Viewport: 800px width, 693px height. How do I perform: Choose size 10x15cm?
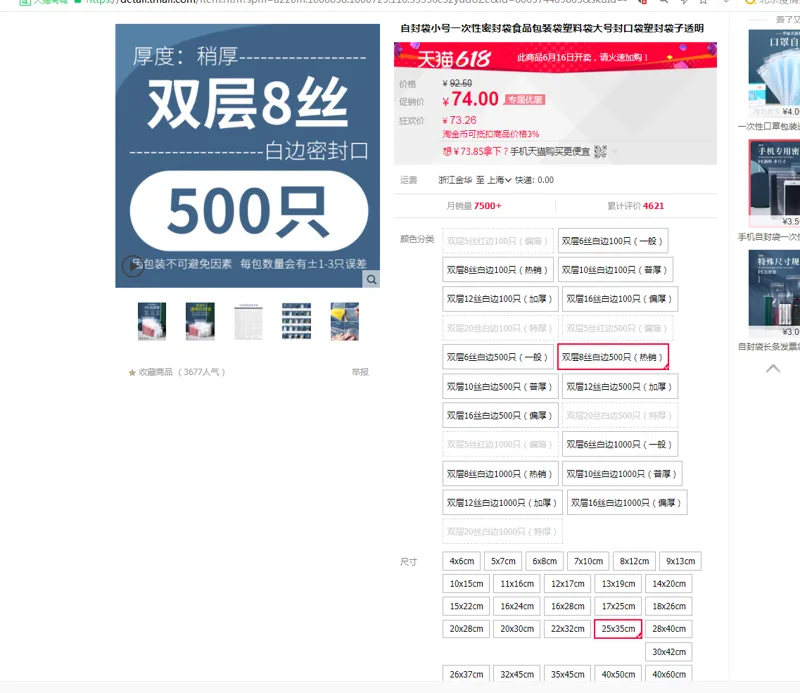(466, 584)
